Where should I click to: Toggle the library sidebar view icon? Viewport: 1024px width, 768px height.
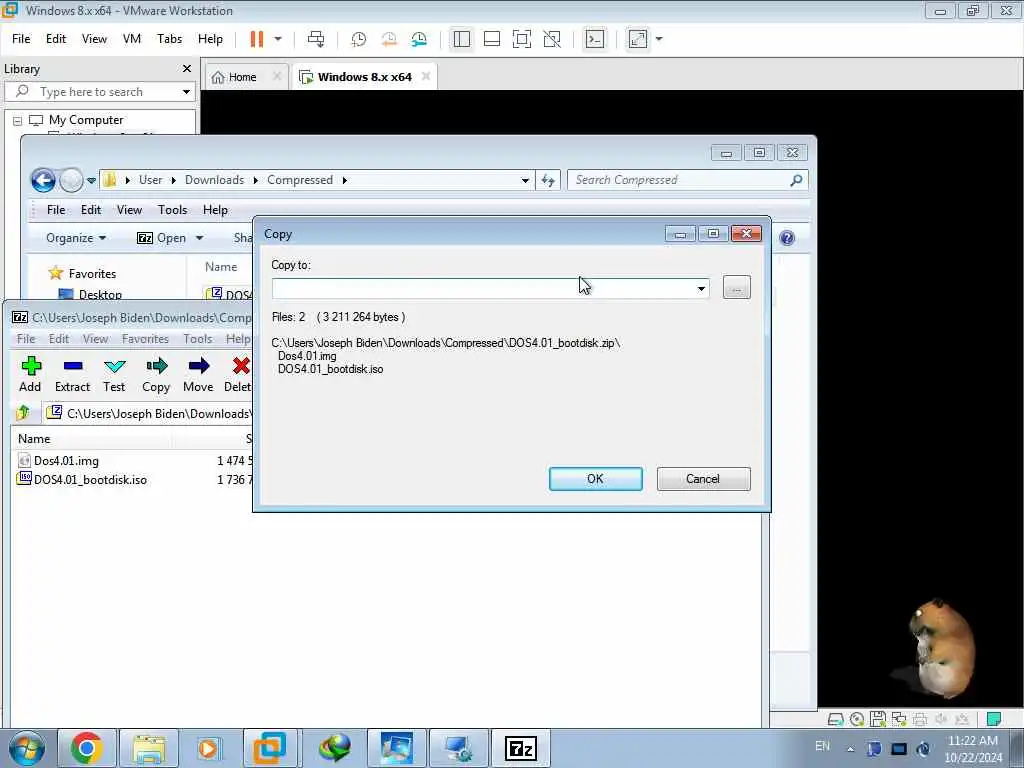462,39
